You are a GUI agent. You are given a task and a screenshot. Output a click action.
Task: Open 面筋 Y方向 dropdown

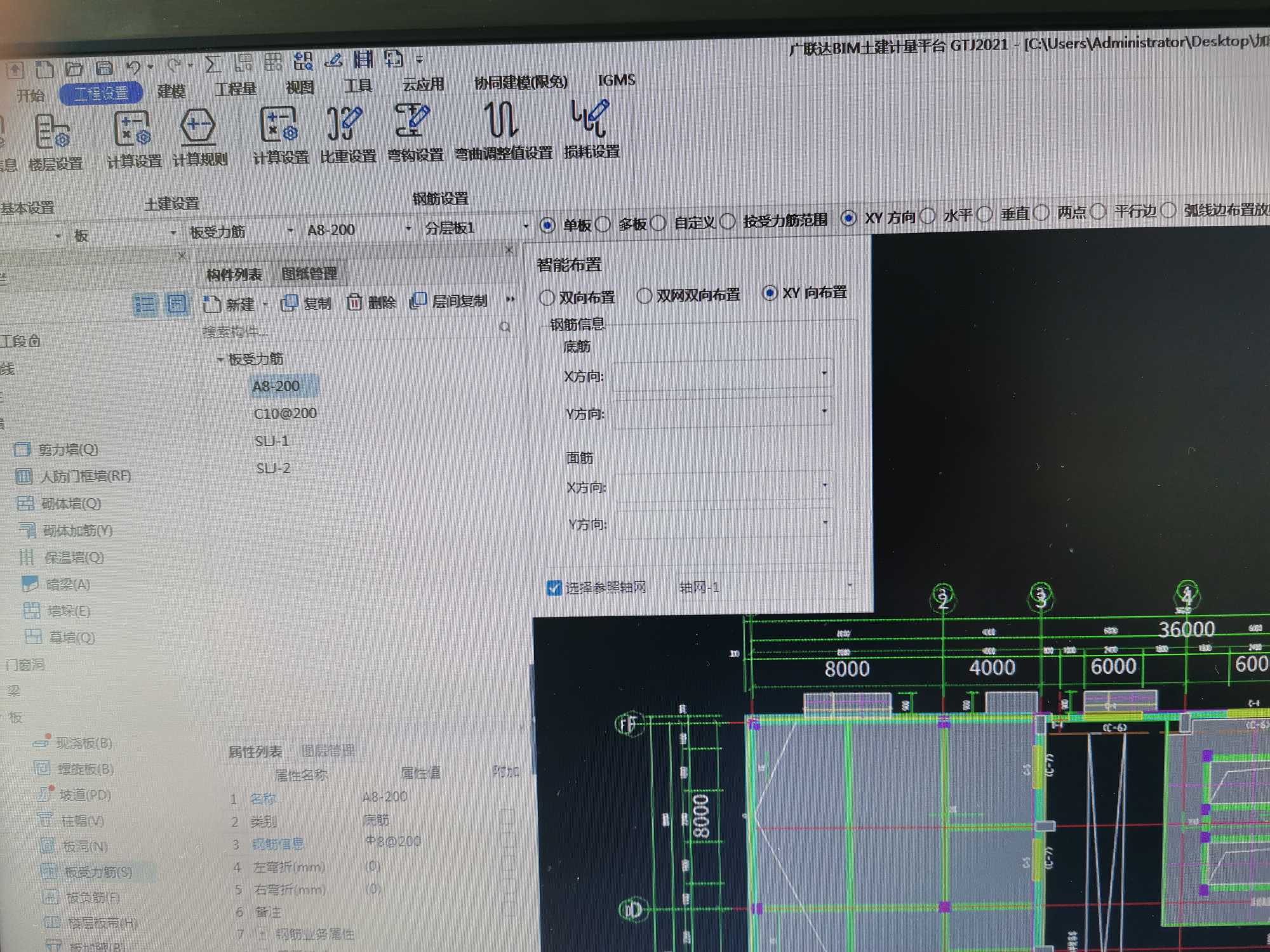click(725, 524)
